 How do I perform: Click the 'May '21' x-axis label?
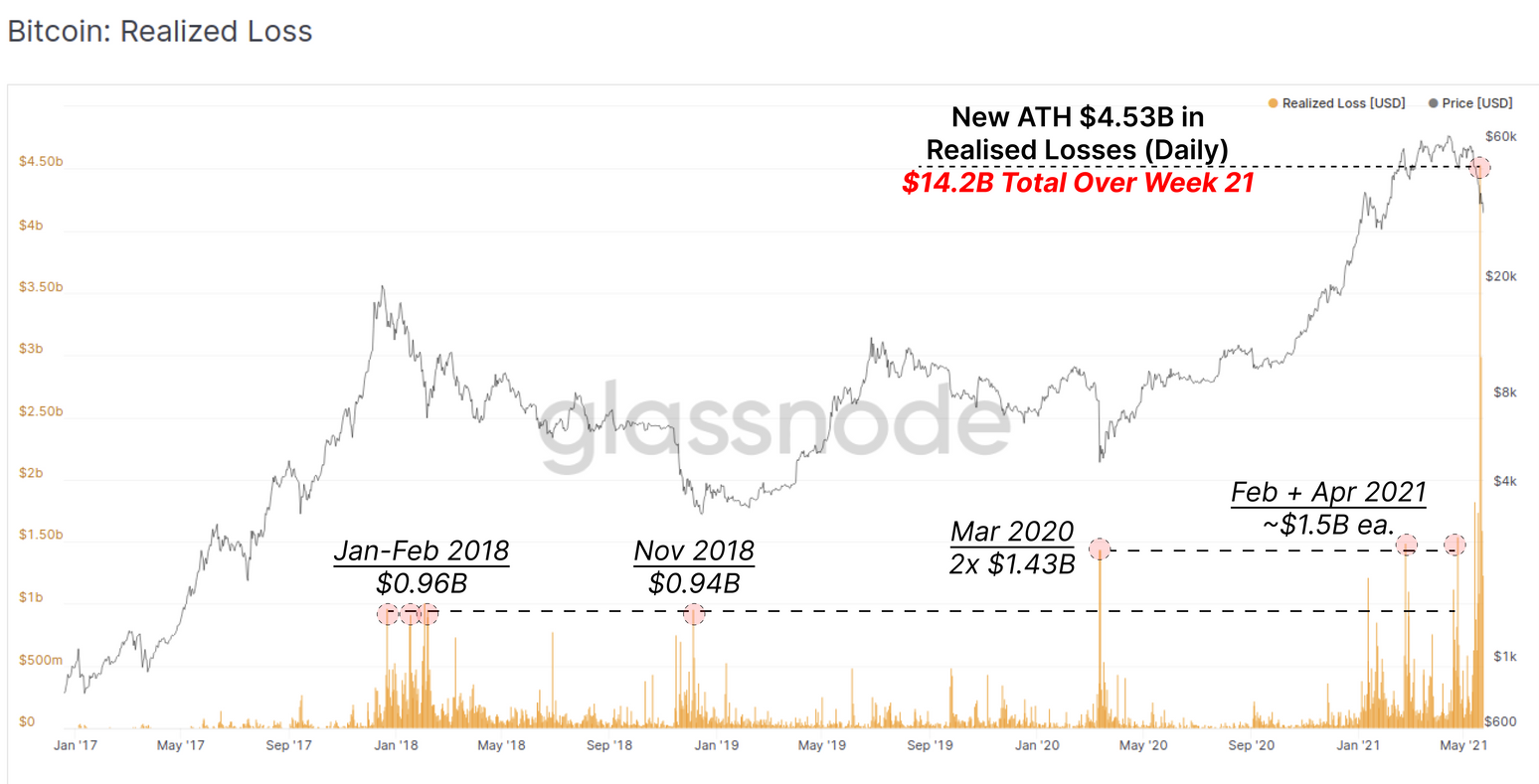pos(1464,744)
